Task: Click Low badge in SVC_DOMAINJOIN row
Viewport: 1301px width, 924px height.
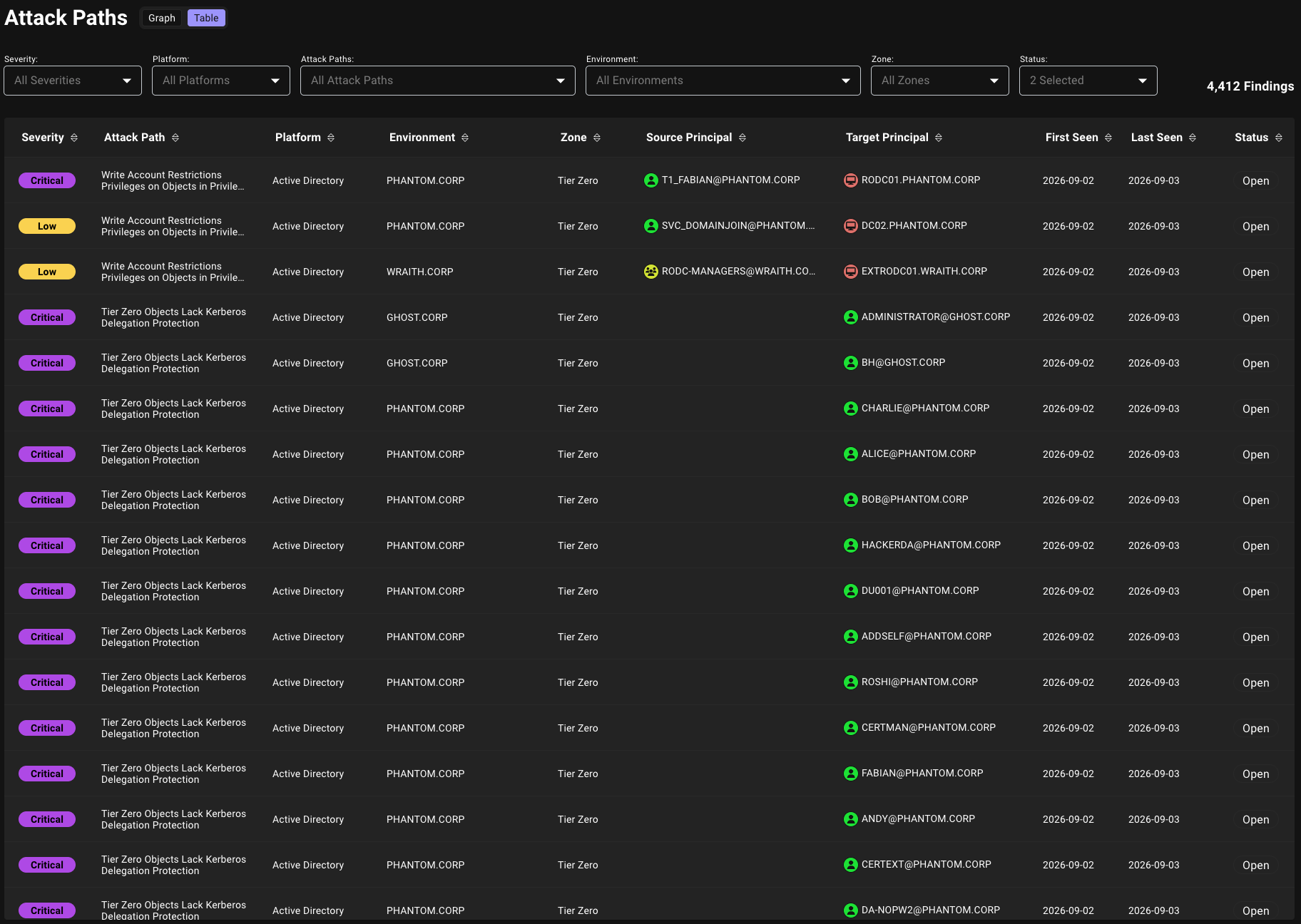Action: (47, 226)
